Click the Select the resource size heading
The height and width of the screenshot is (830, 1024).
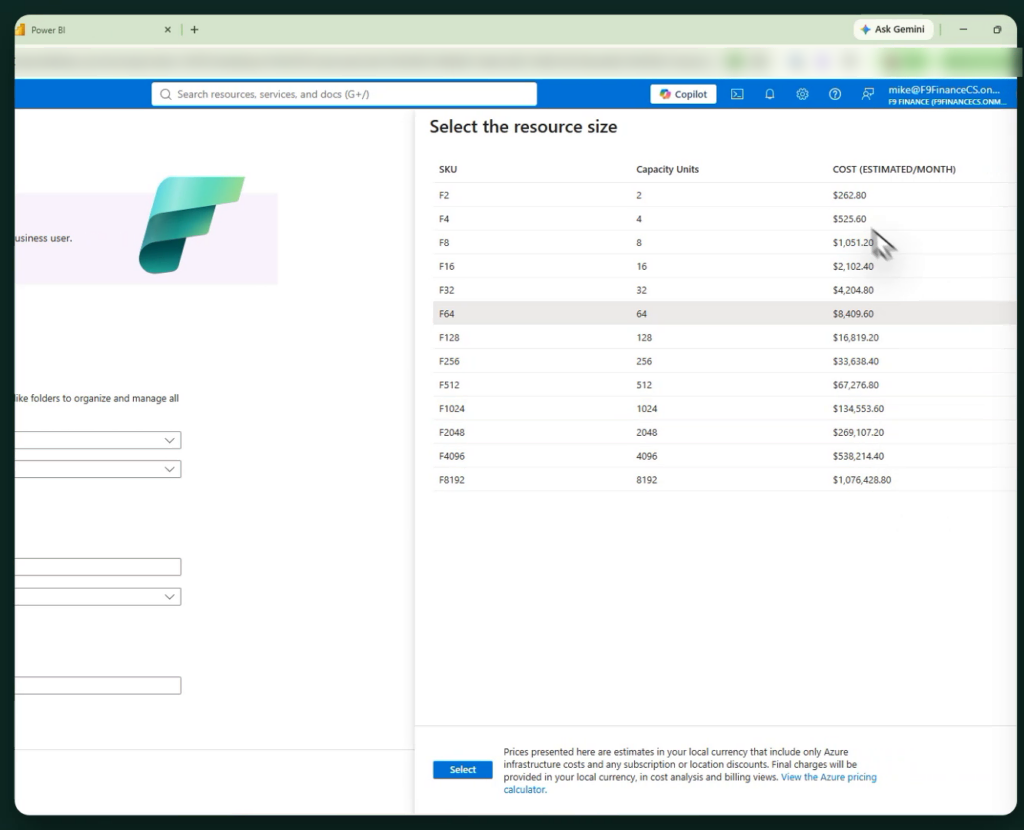[x=523, y=127]
